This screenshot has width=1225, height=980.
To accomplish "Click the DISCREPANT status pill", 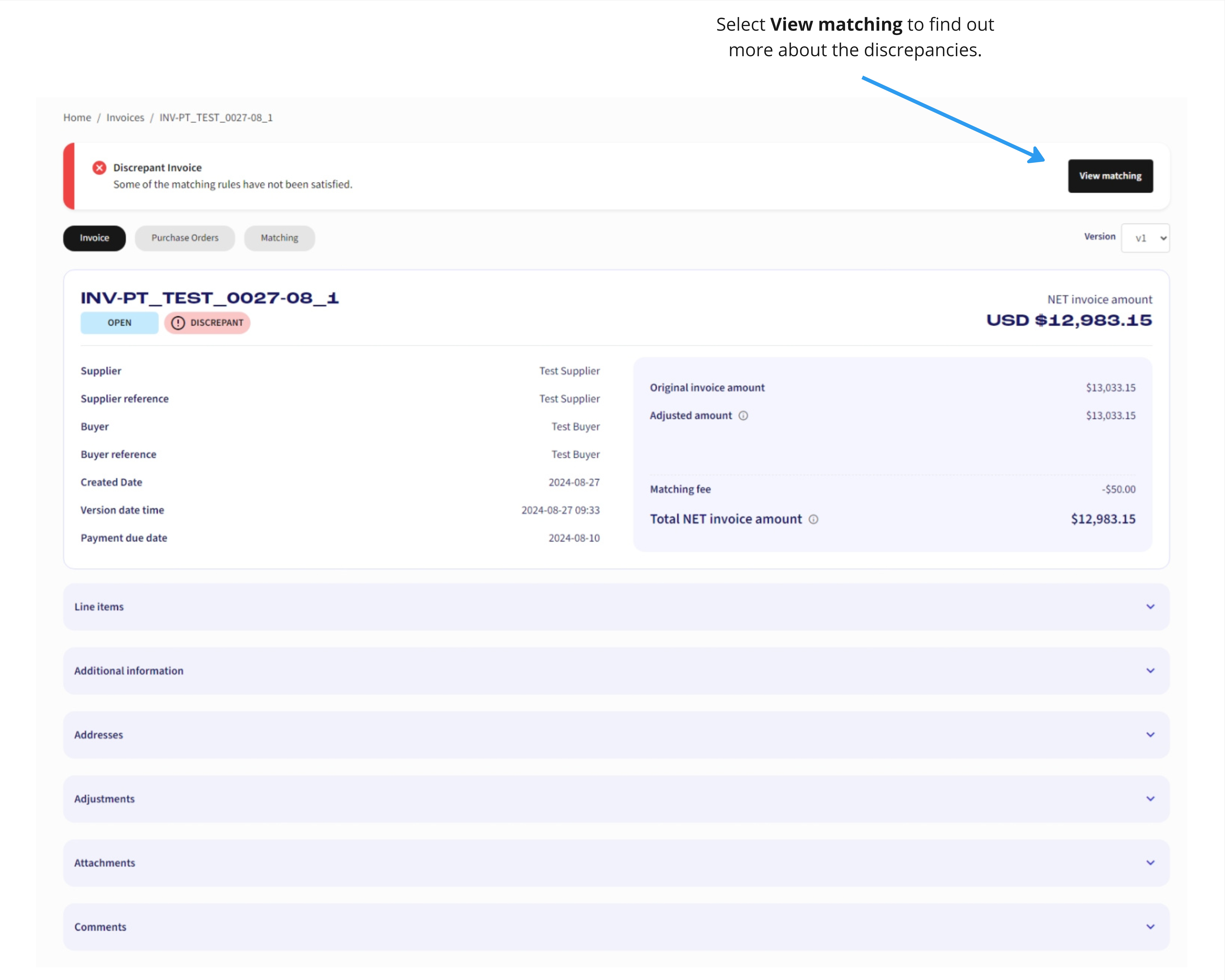I will tap(207, 323).
